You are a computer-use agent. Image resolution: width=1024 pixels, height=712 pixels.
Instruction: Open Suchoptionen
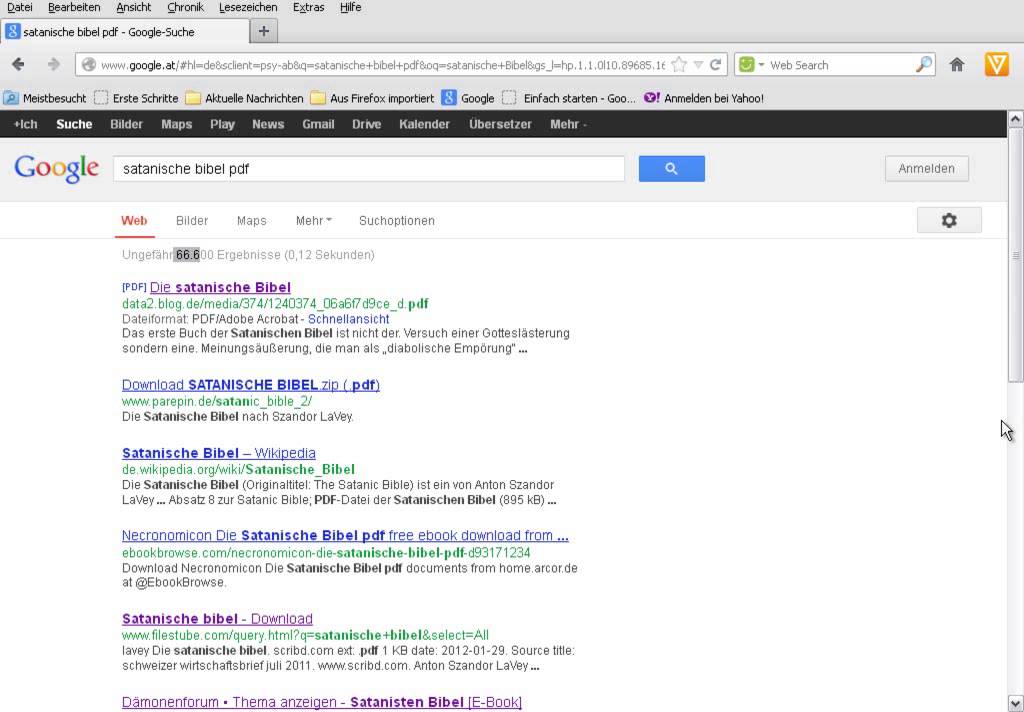coord(396,221)
